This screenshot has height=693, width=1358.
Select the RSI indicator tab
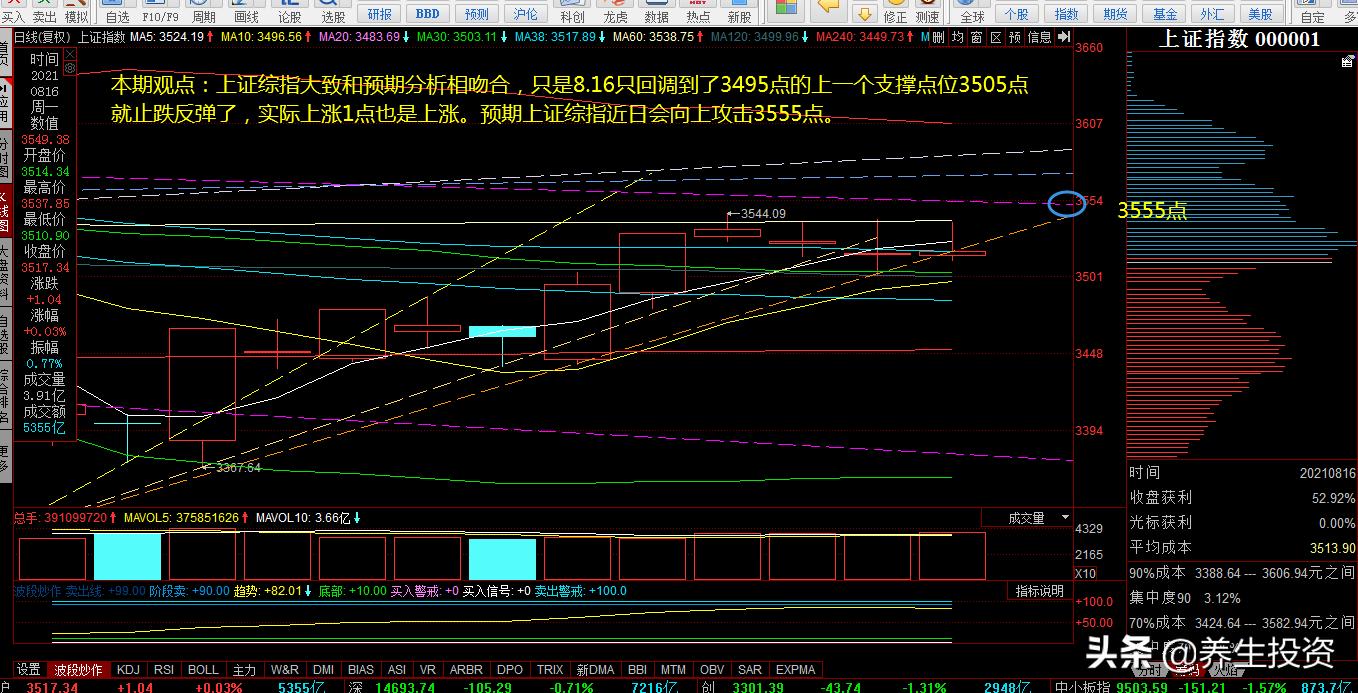pos(164,669)
